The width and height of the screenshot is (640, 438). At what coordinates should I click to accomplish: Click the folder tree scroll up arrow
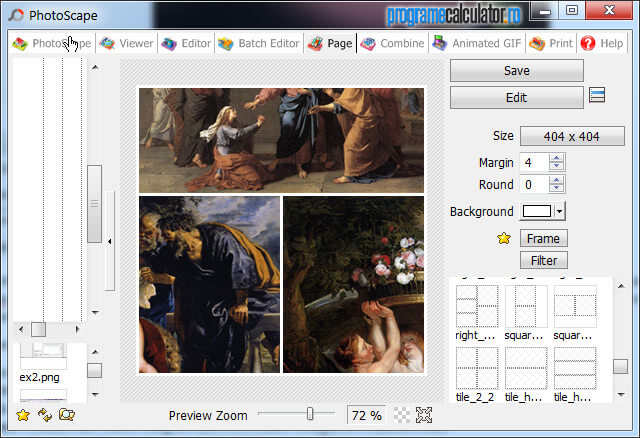click(x=95, y=67)
